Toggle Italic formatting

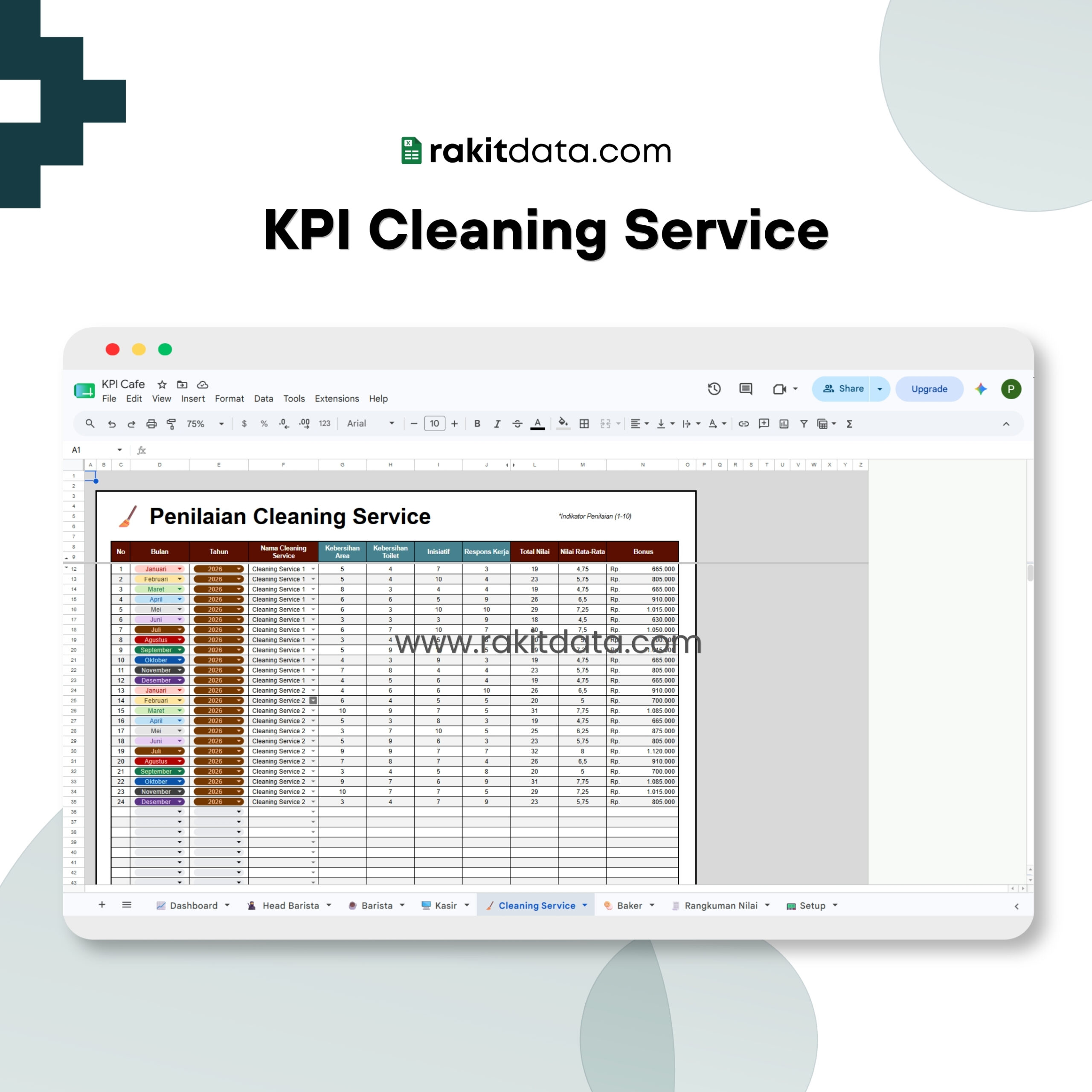tap(497, 424)
